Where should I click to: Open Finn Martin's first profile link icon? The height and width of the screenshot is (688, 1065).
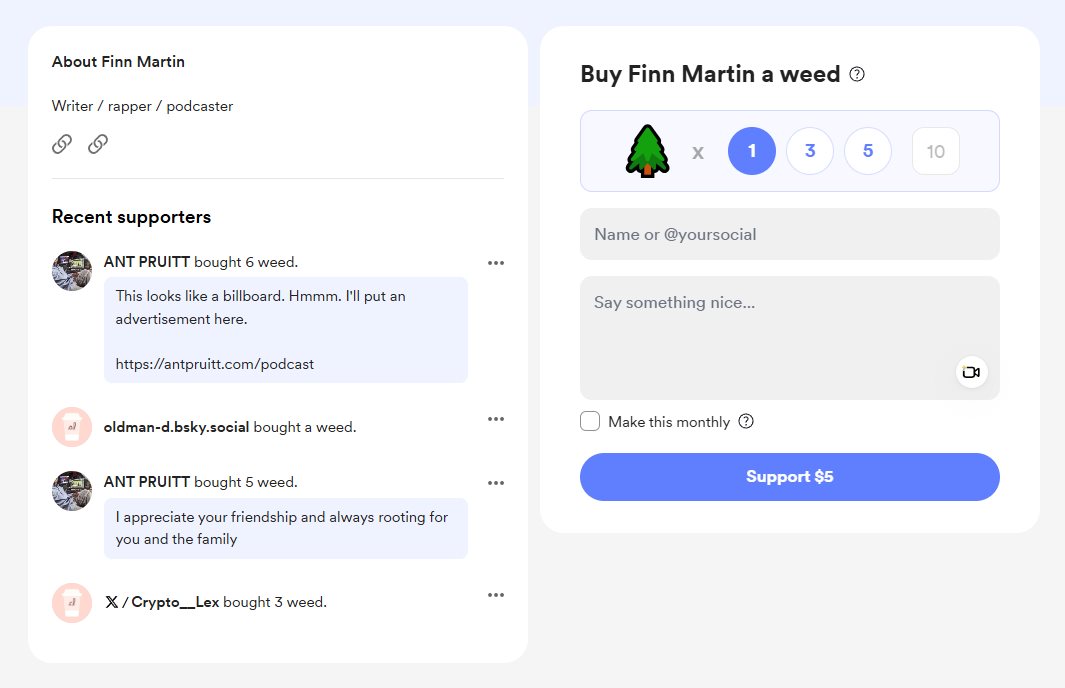tap(62, 144)
